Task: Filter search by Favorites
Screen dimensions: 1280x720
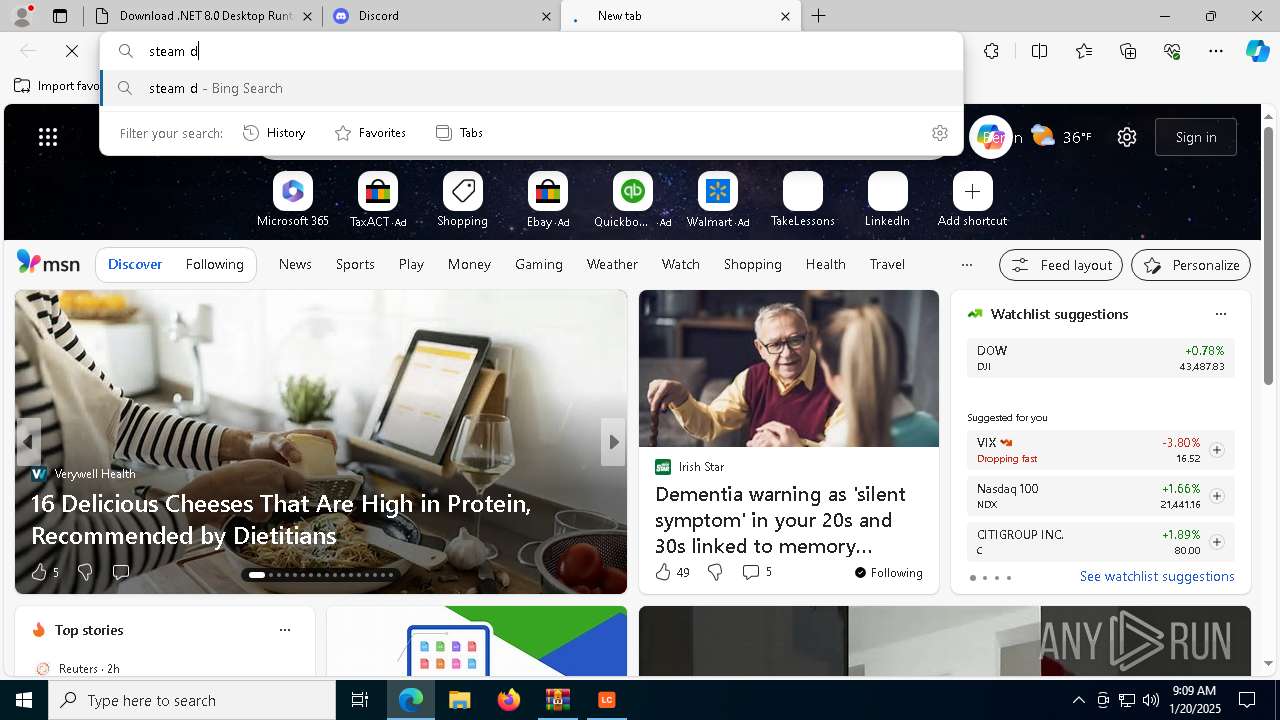Action: point(370,133)
